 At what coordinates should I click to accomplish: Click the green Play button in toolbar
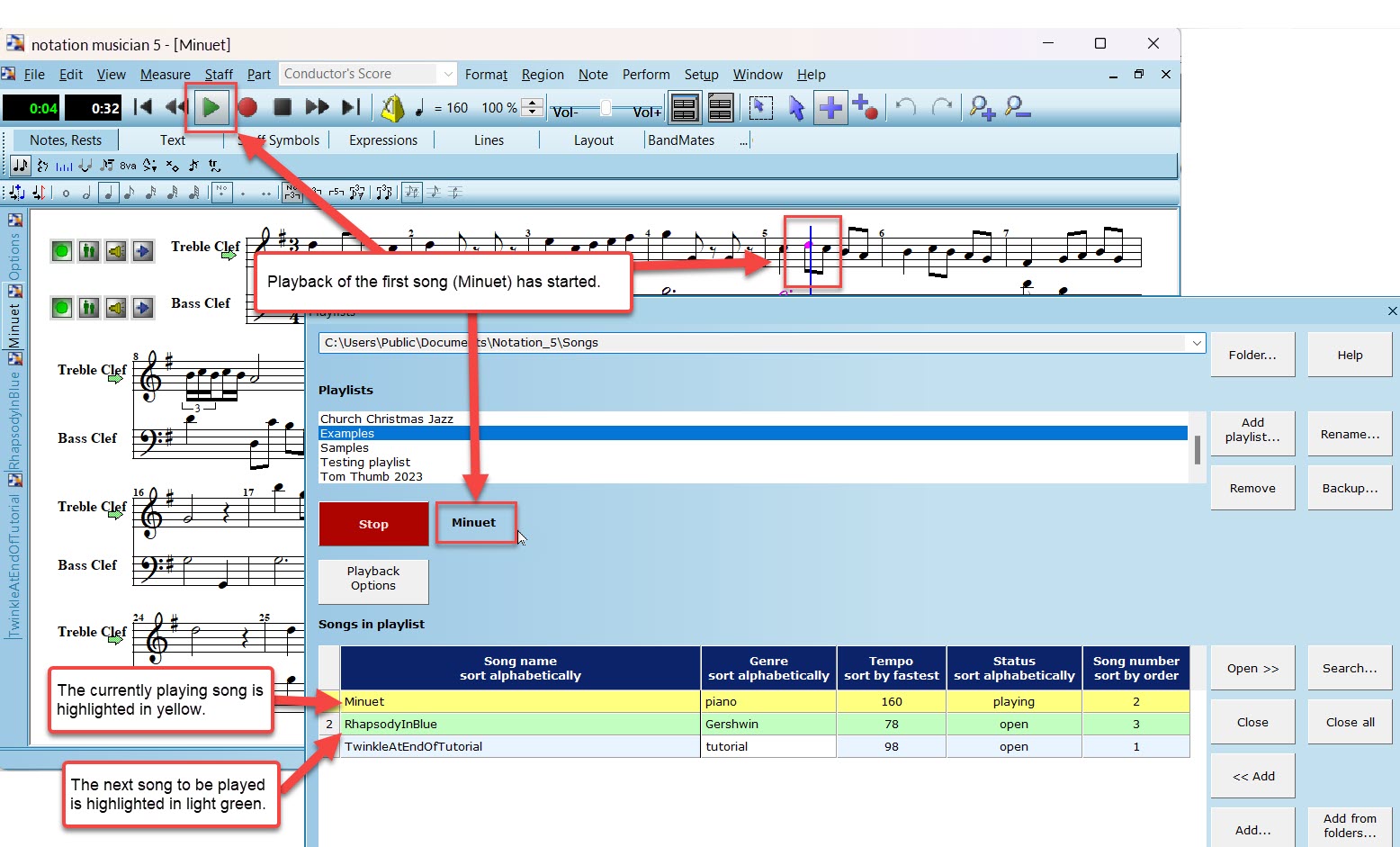pos(211,108)
